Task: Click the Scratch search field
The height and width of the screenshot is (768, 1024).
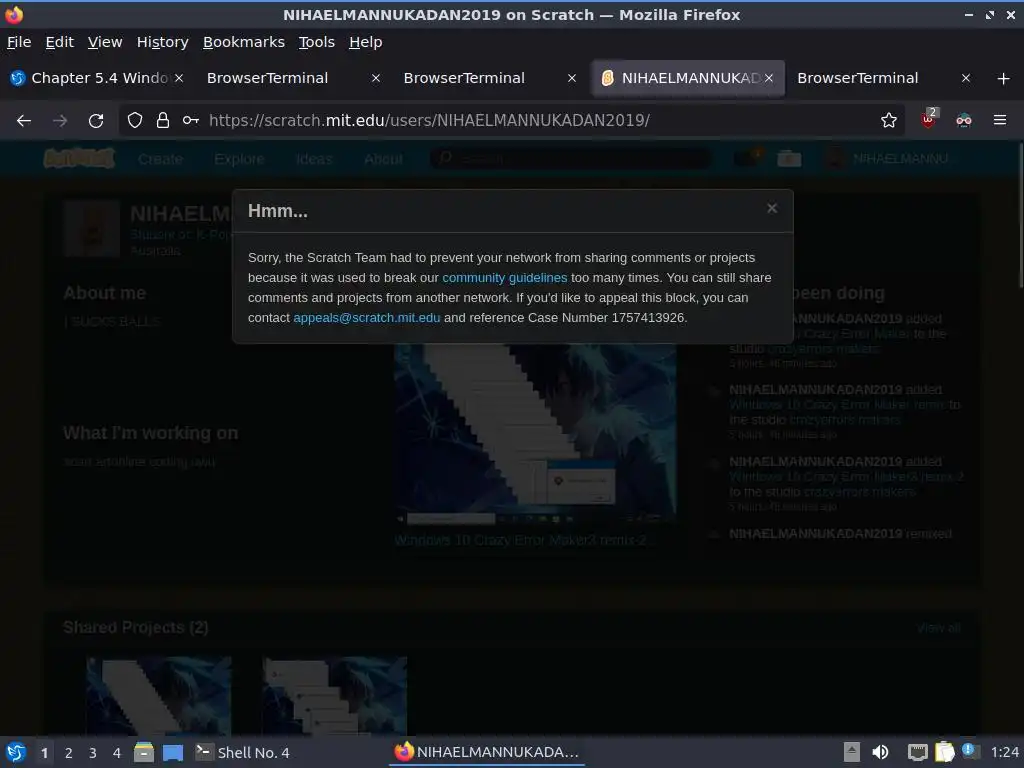Action: pyautogui.click(x=571, y=159)
